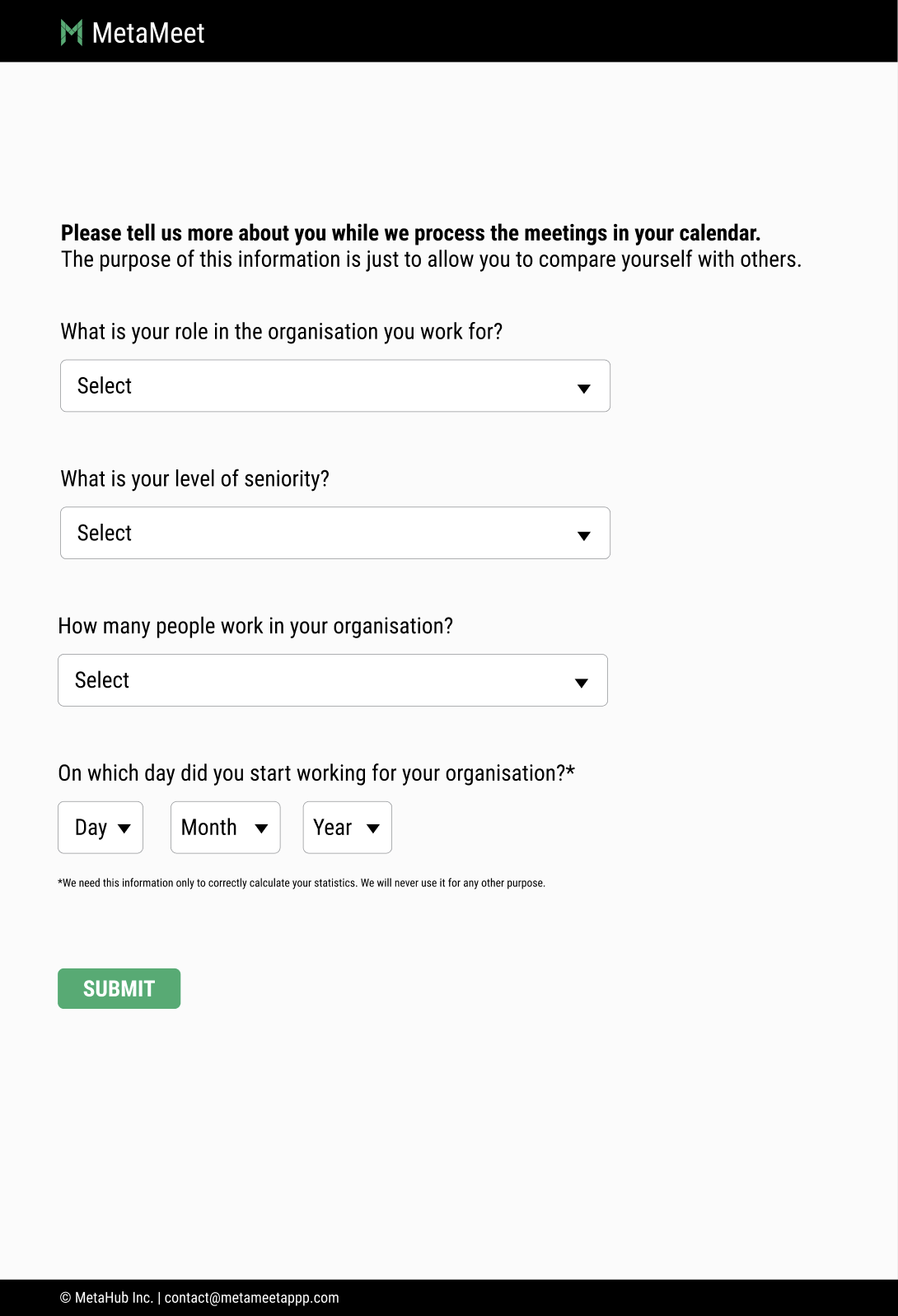This screenshot has height=1316, width=898.
Task: Click the arrow icon in the seniority dropdown
Action: coord(584,536)
